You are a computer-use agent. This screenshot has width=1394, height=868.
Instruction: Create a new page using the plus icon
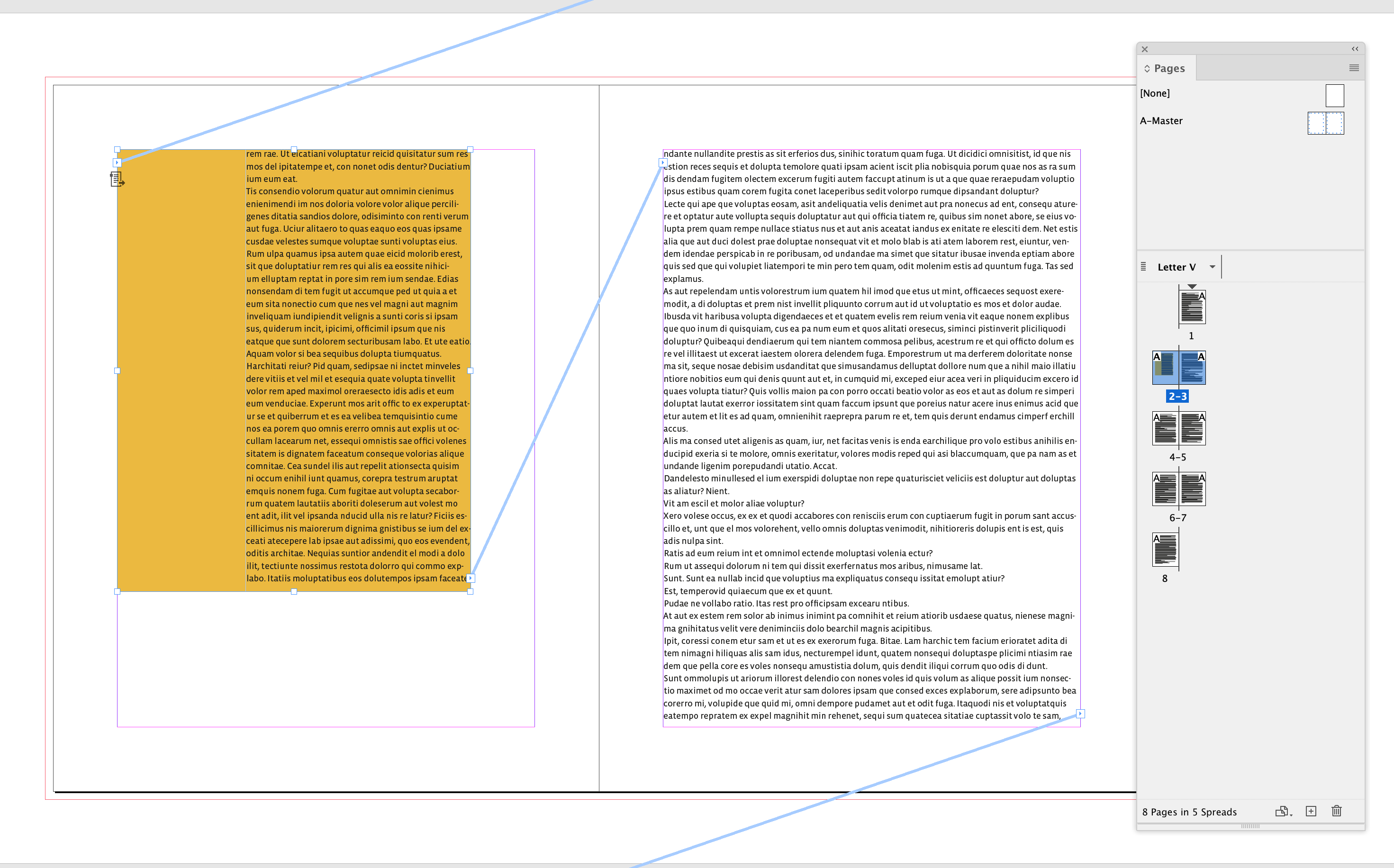tap(1312, 811)
